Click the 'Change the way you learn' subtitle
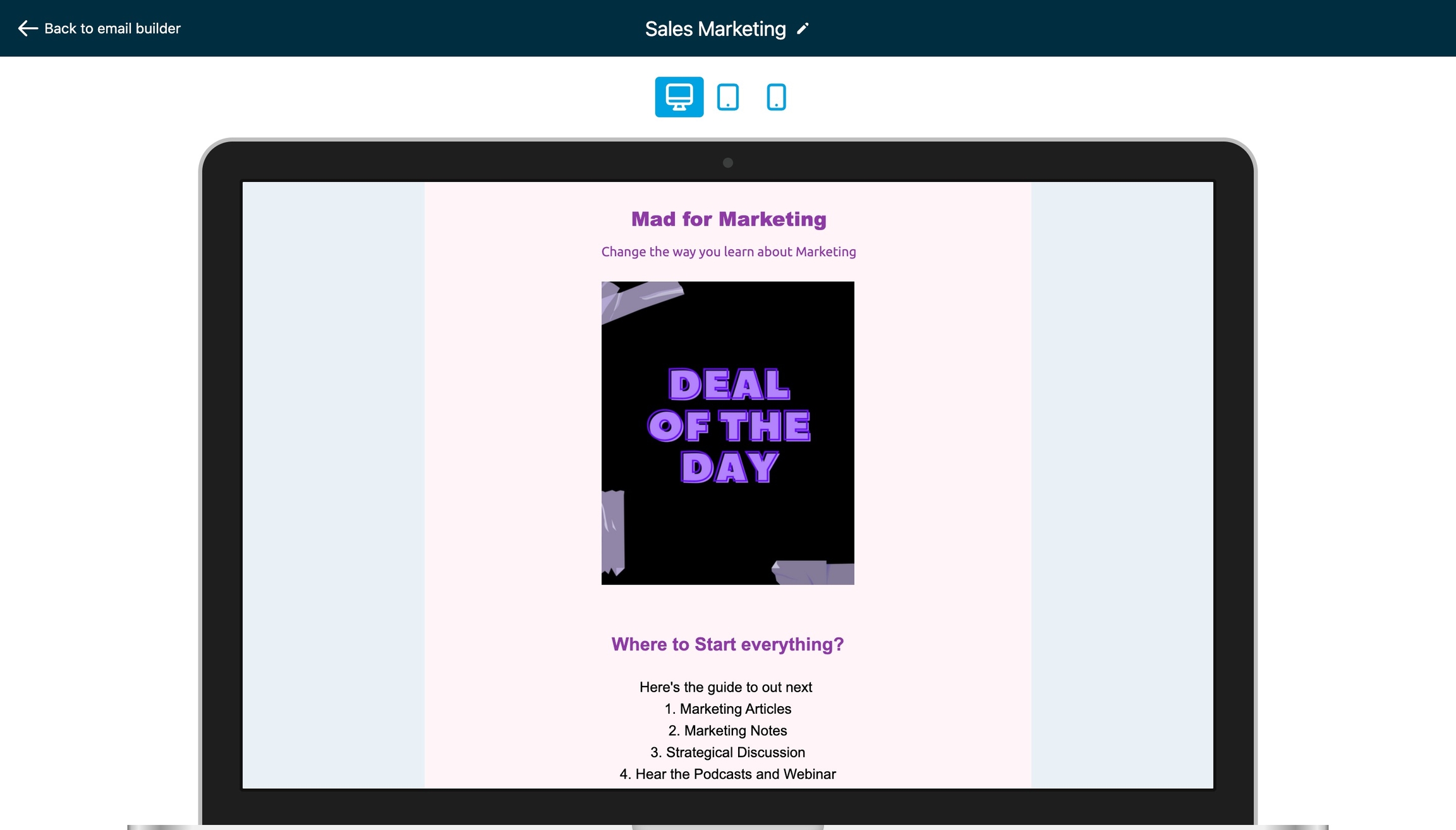 click(x=728, y=252)
